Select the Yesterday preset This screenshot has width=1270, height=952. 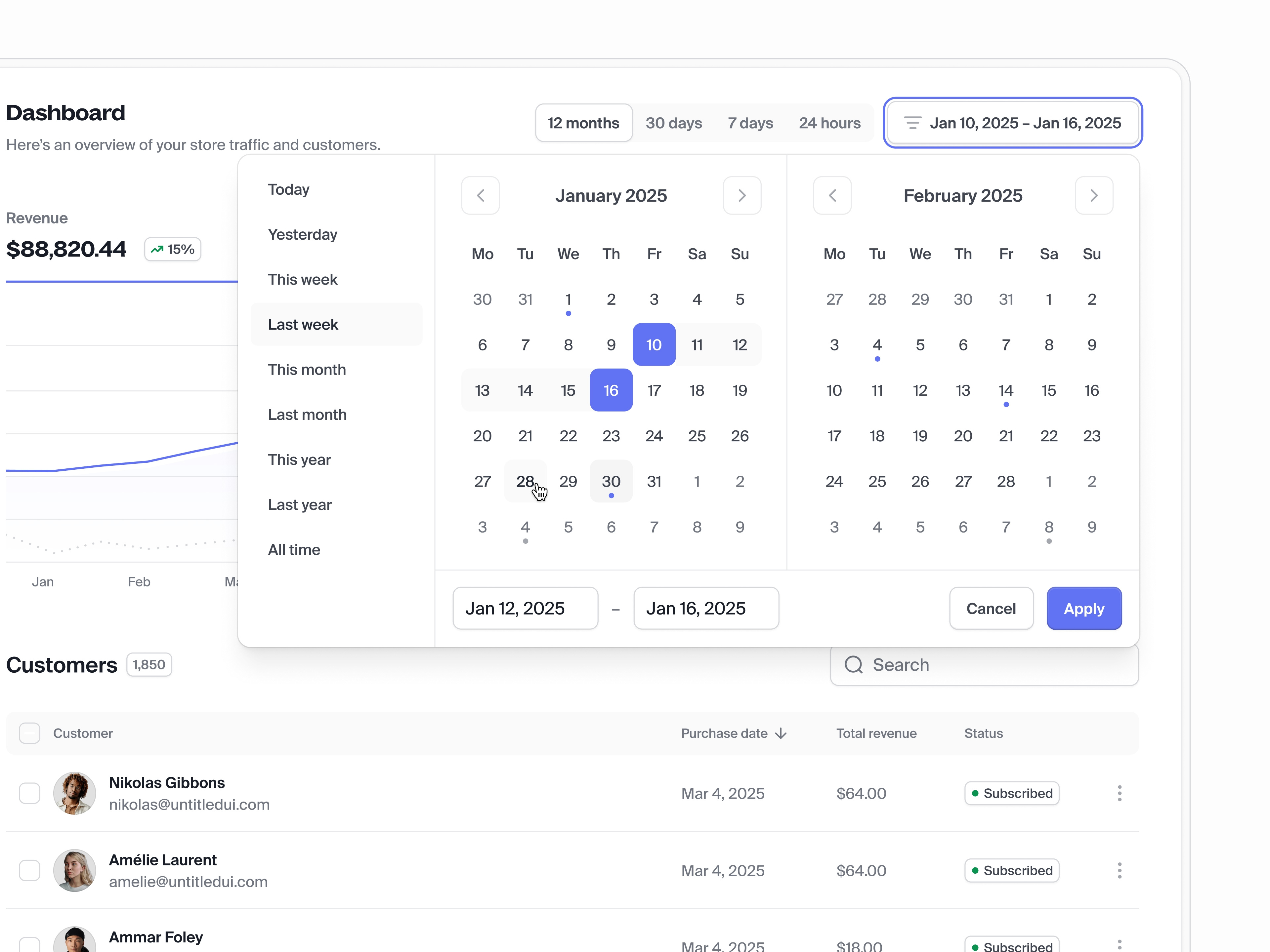pyautogui.click(x=336, y=234)
